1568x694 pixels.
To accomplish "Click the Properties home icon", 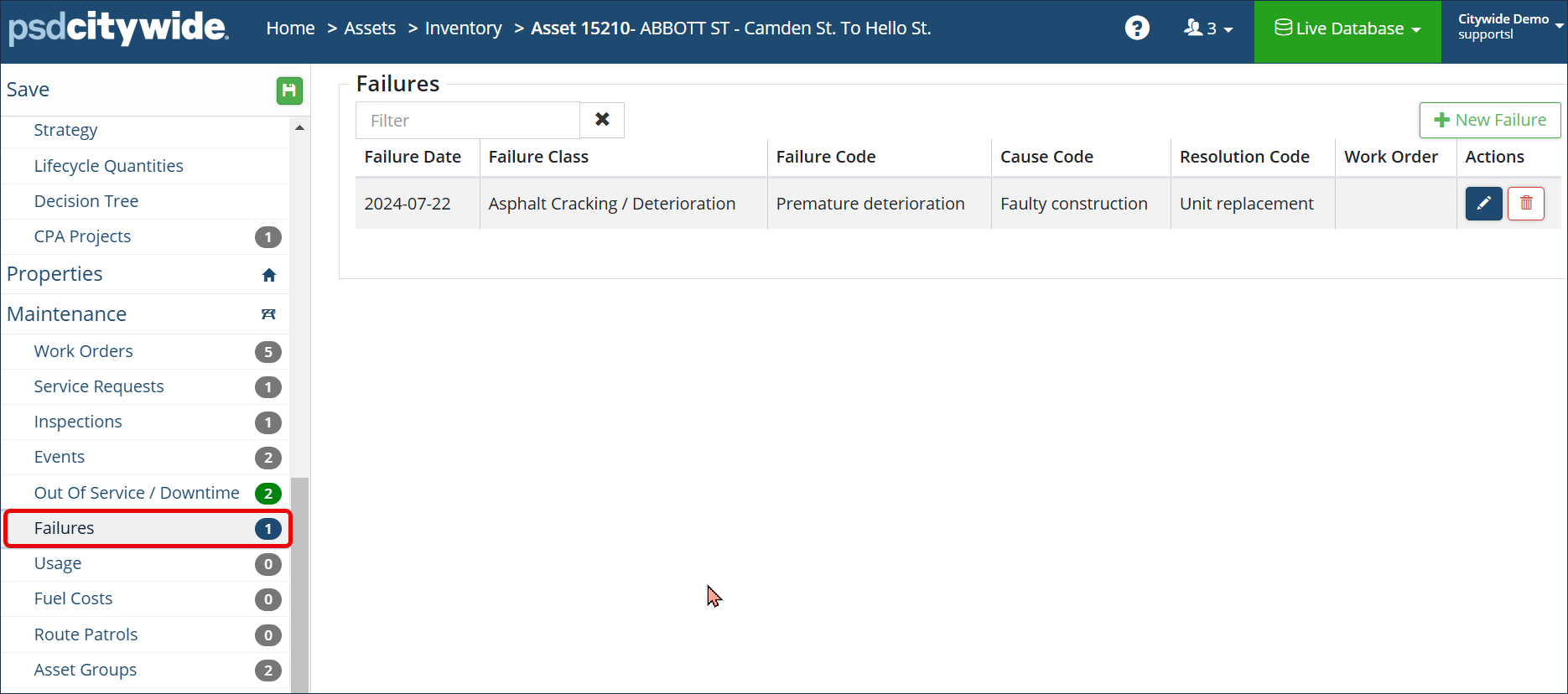I will [268, 275].
